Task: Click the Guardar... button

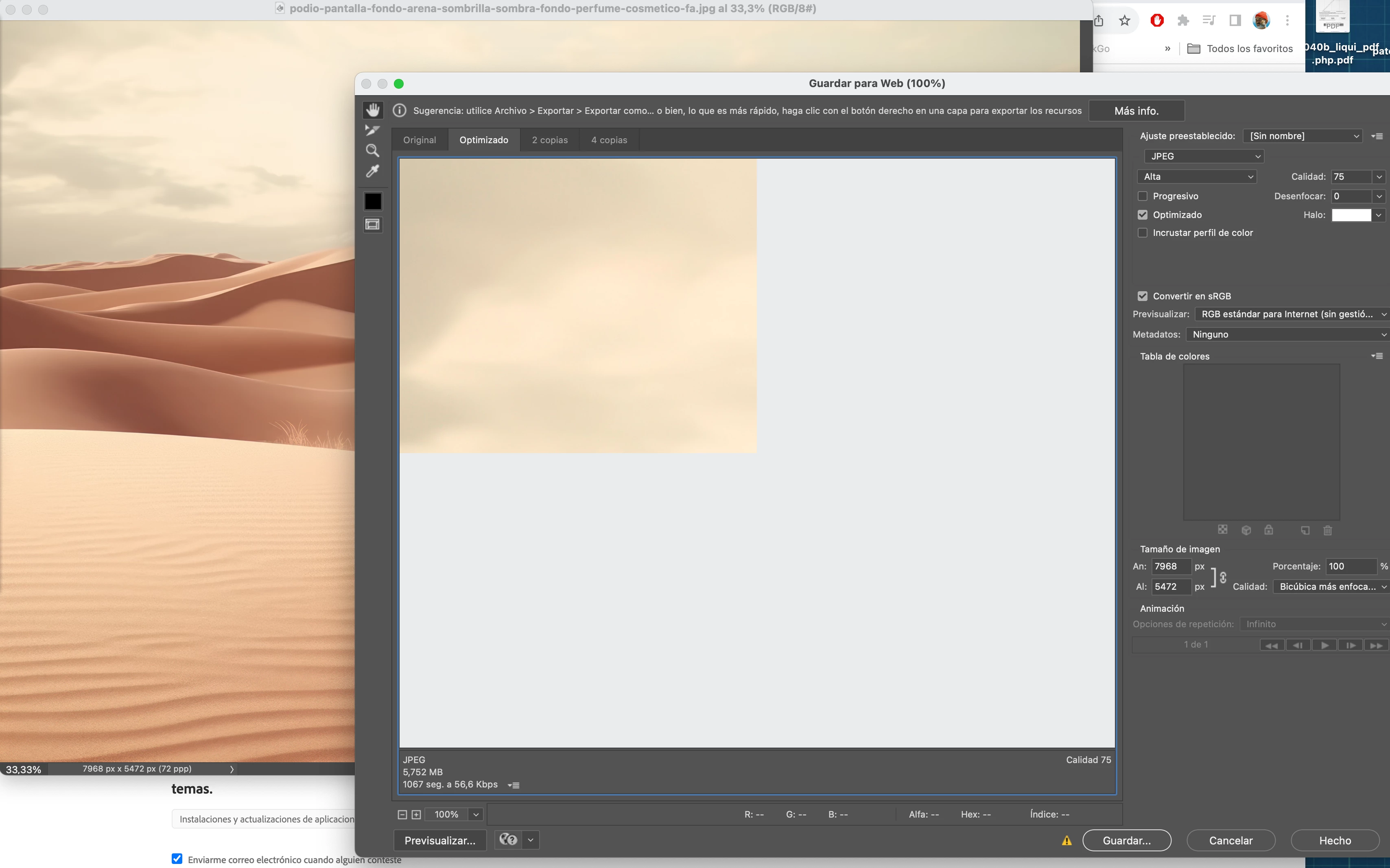Action: [1126, 840]
